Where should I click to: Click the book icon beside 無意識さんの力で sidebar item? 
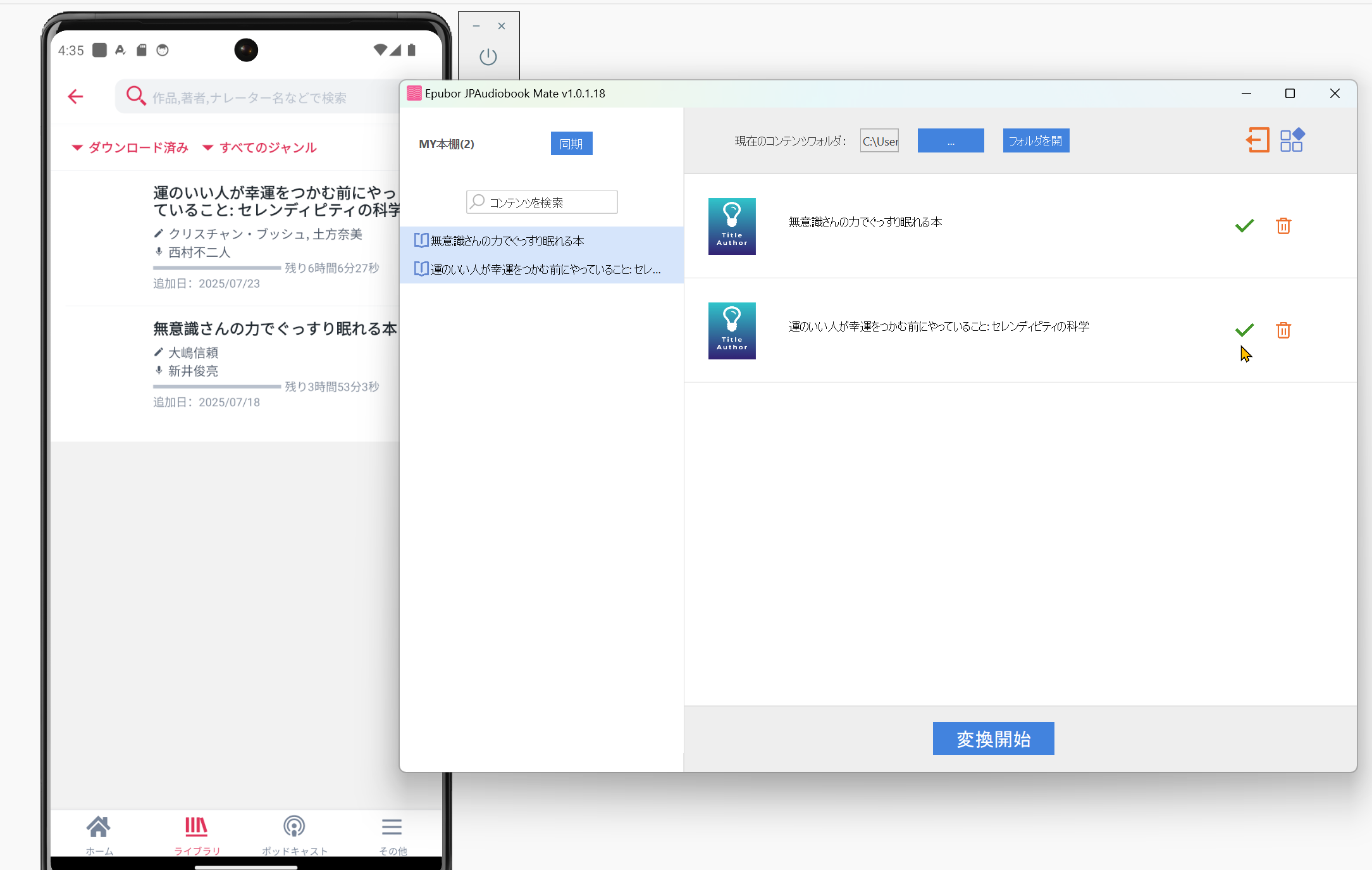pyautogui.click(x=421, y=240)
